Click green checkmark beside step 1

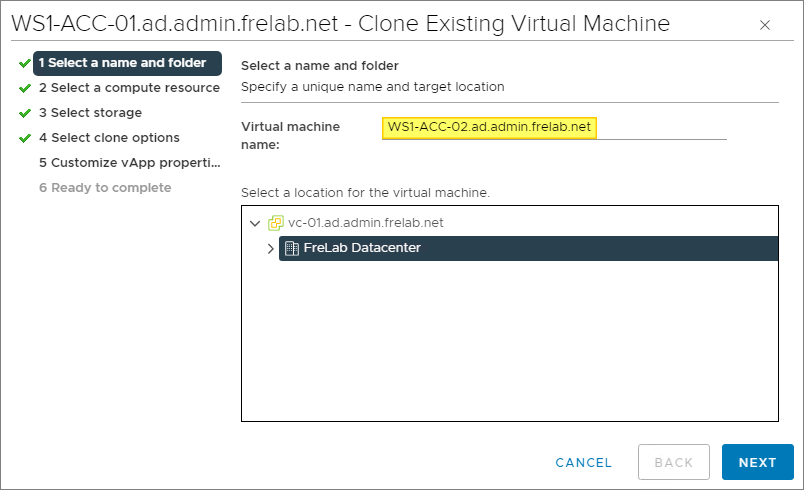24,63
